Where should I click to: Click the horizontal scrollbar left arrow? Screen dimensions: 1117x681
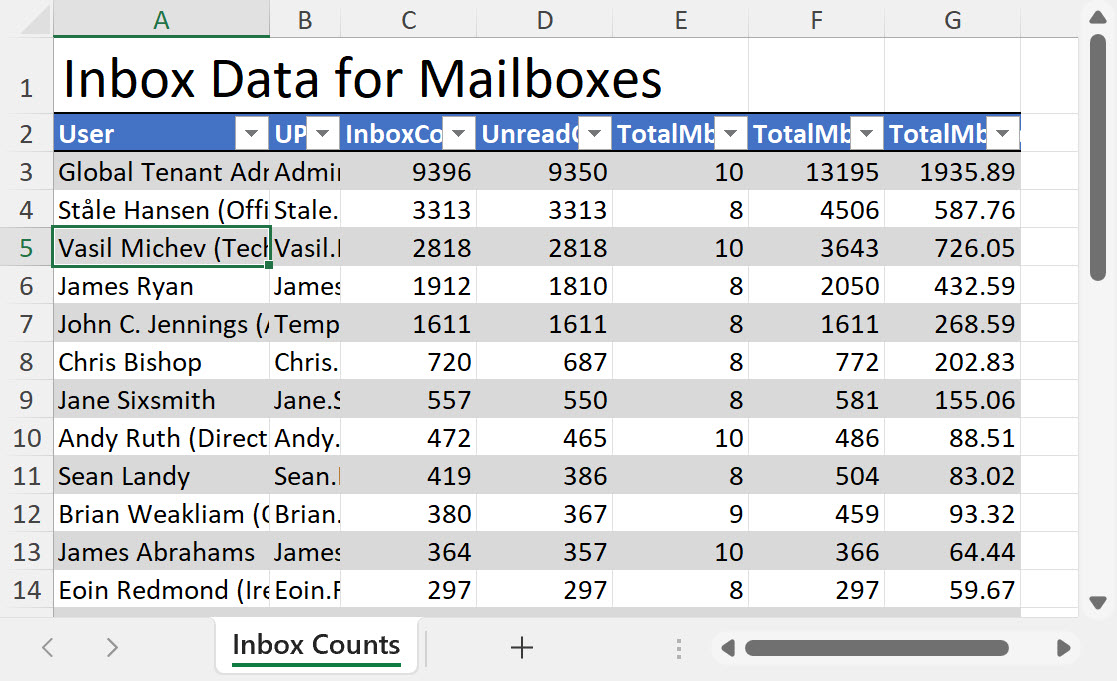point(728,648)
